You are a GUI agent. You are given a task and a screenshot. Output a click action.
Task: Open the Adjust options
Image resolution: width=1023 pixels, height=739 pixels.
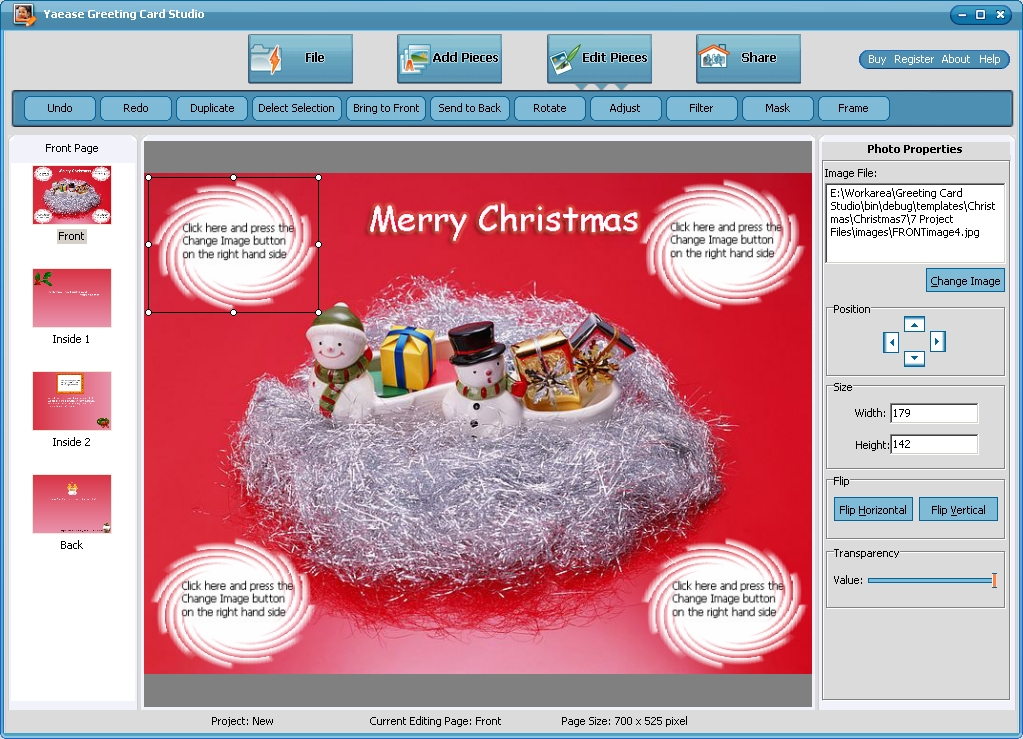(625, 108)
